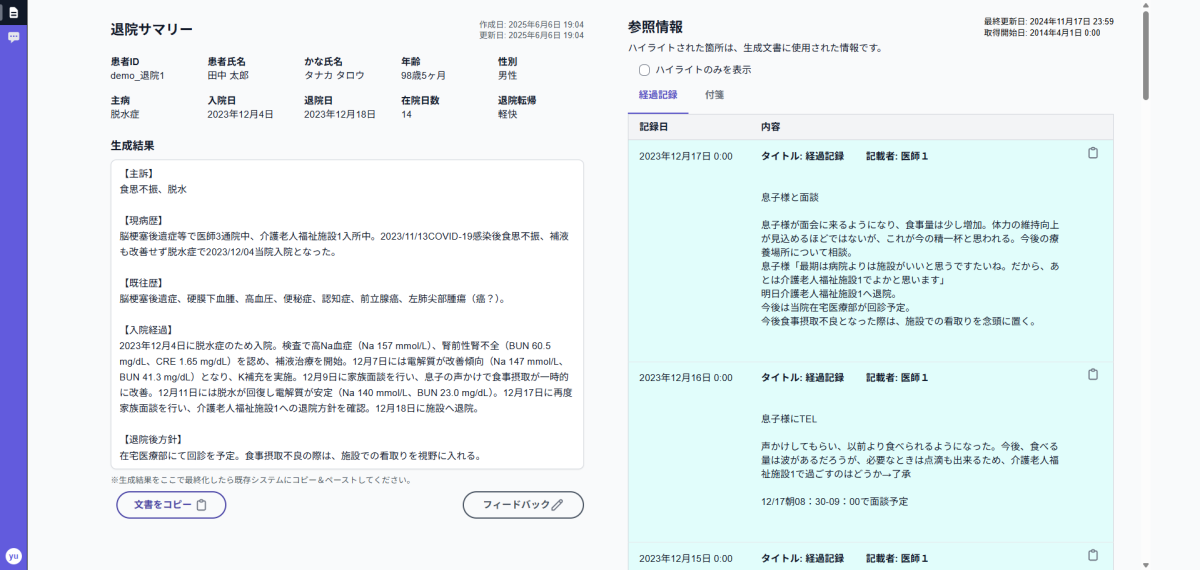Viewport: 1200px width, 570px height.
Task: Click the record date 2023年12月17日 0:00
Action: tap(686, 156)
